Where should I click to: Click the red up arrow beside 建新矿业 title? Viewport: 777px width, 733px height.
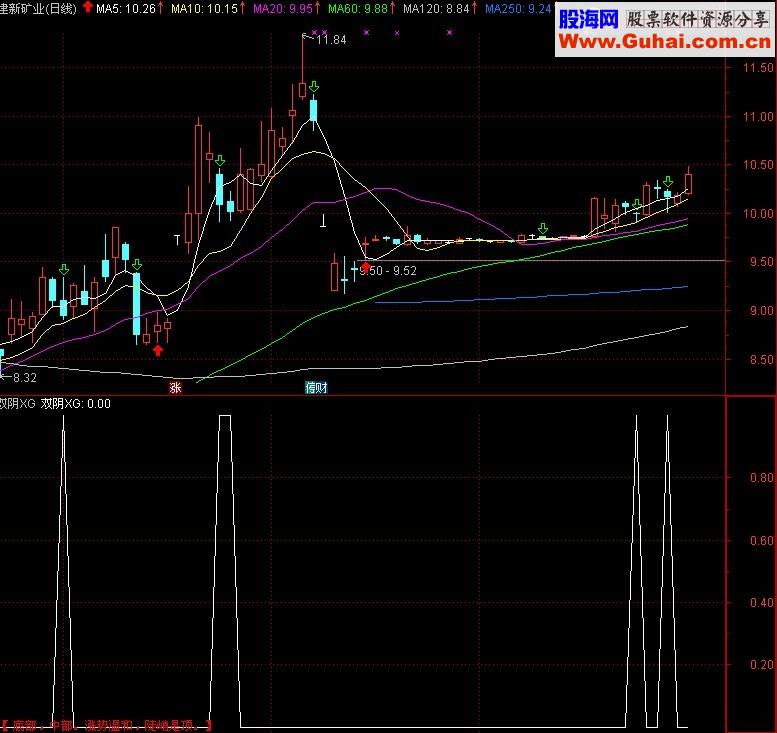(x=88, y=7)
